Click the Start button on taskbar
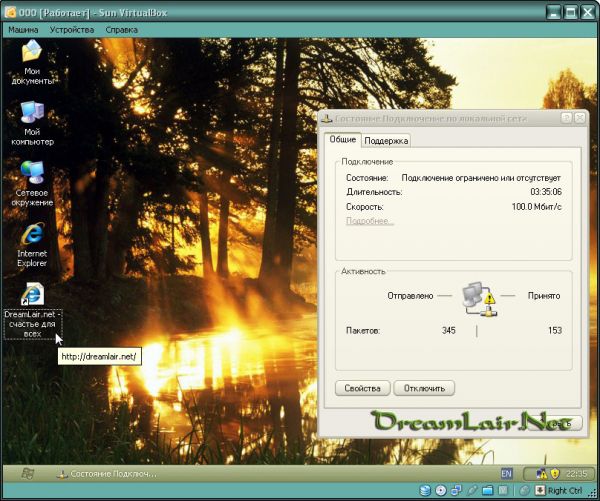 click(x=27, y=472)
